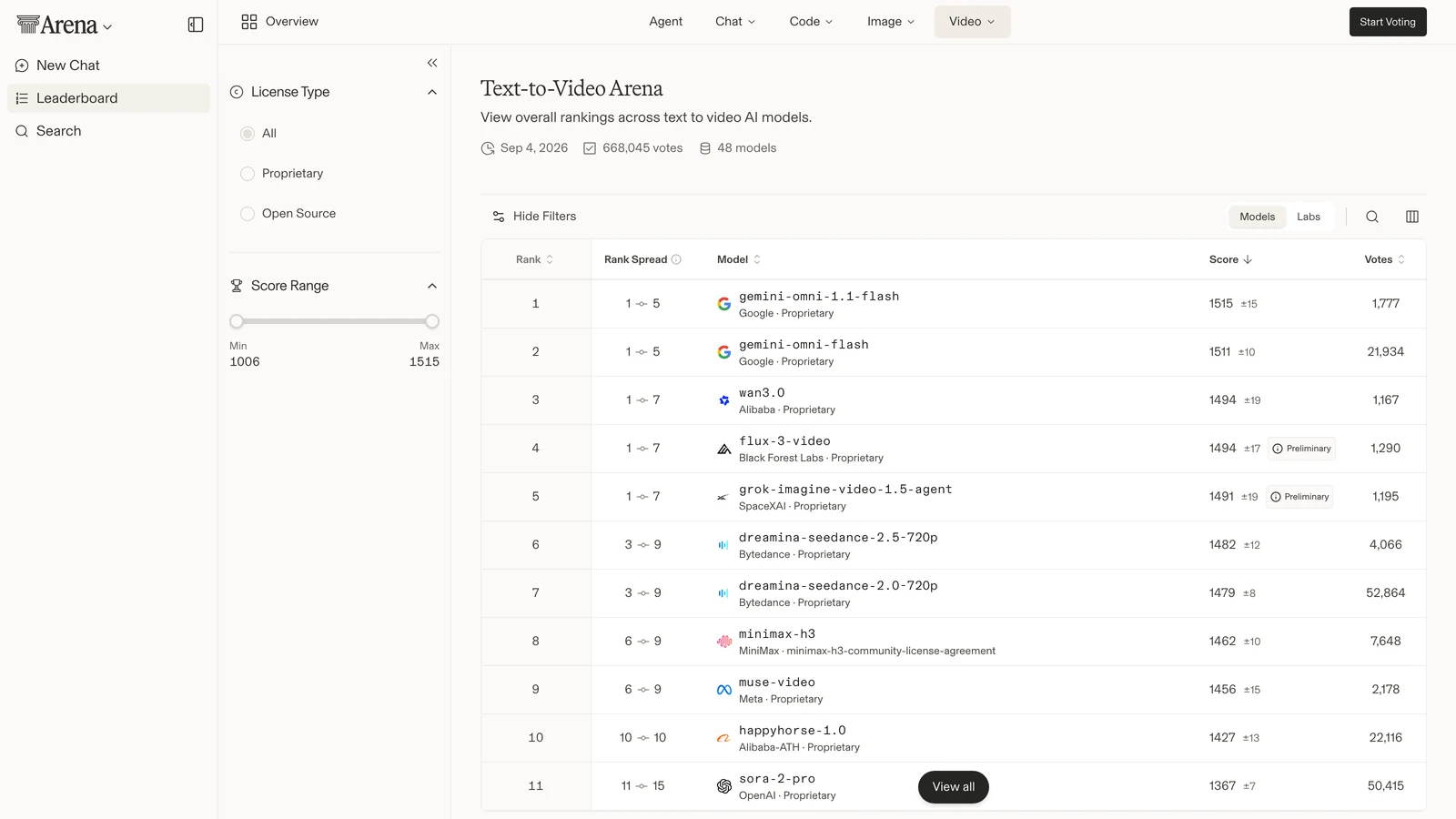Click the License Type badge icon
This screenshot has height=819, width=1456.
coord(237,92)
